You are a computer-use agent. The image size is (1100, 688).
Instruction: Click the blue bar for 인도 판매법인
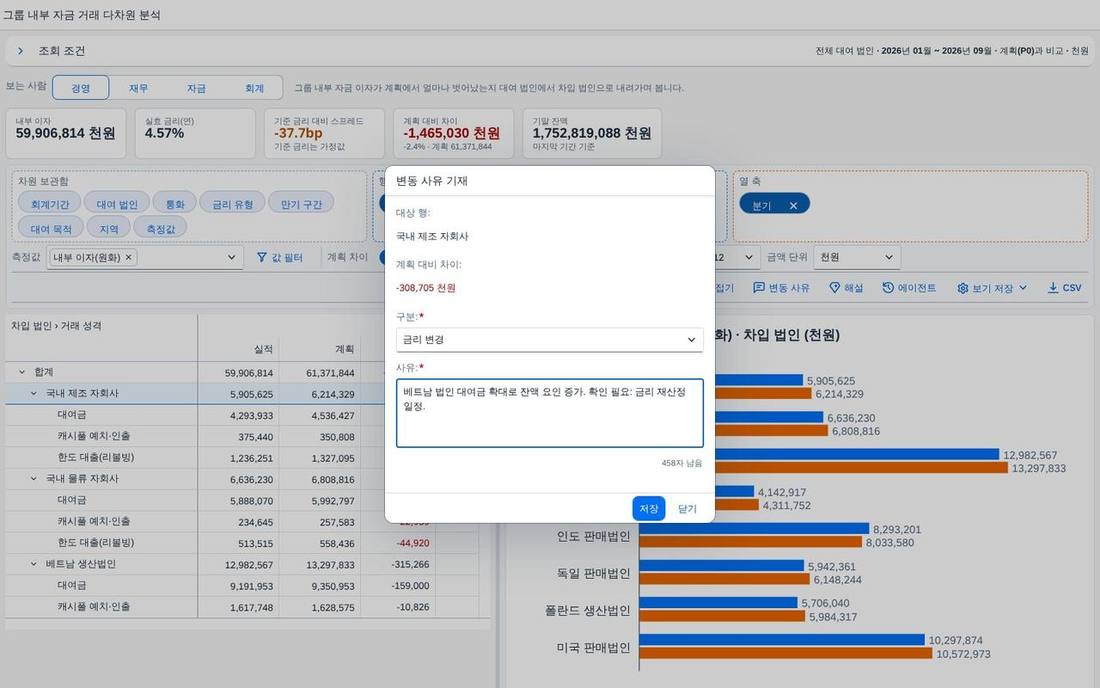click(x=754, y=529)
